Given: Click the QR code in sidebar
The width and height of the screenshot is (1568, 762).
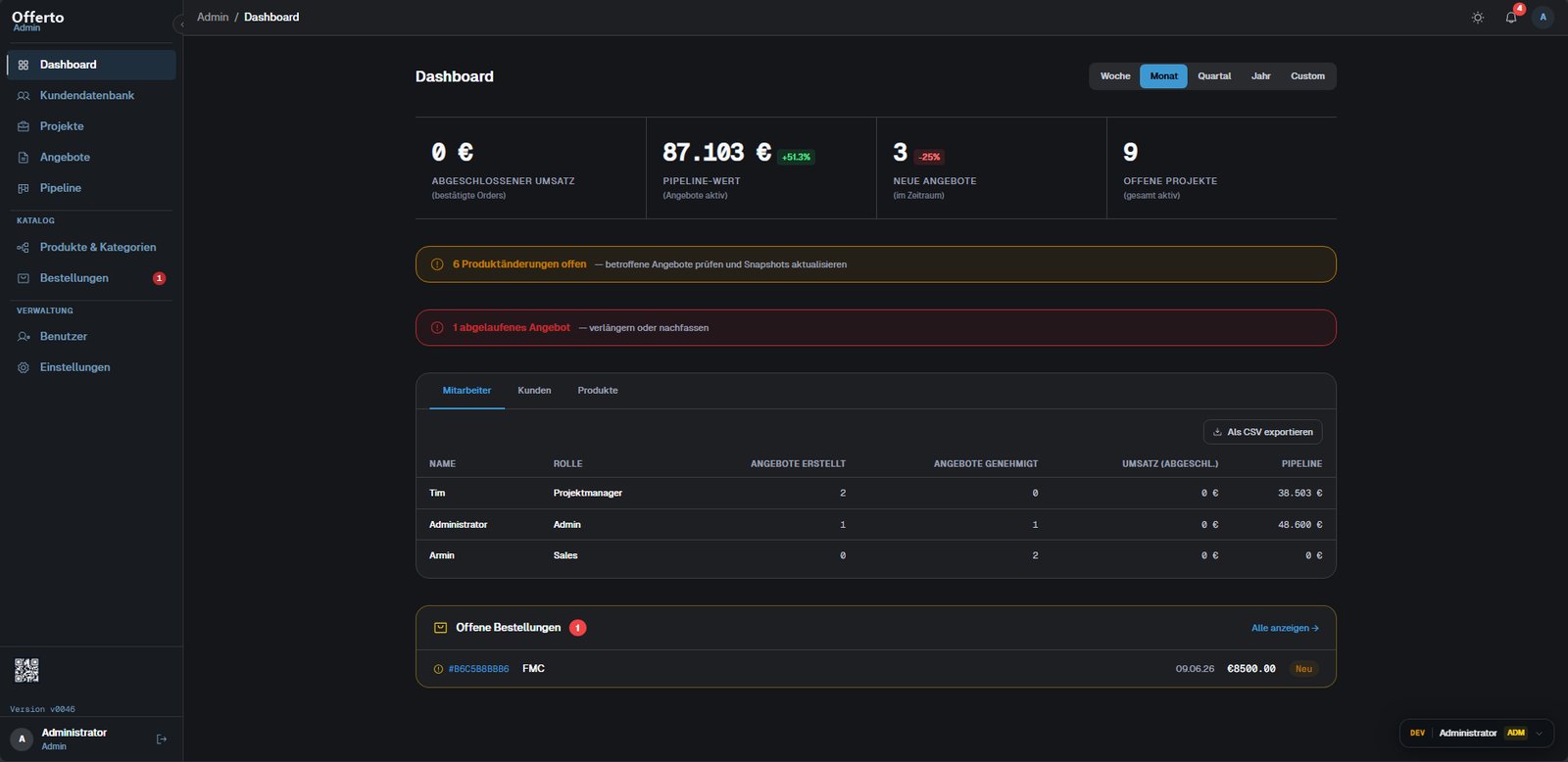Looking at the screenshot, I should (26, 670).
